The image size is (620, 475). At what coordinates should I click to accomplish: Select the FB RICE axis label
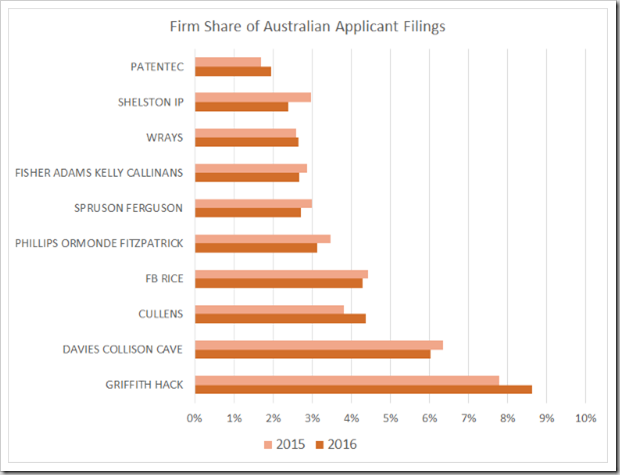pos(164,279)
